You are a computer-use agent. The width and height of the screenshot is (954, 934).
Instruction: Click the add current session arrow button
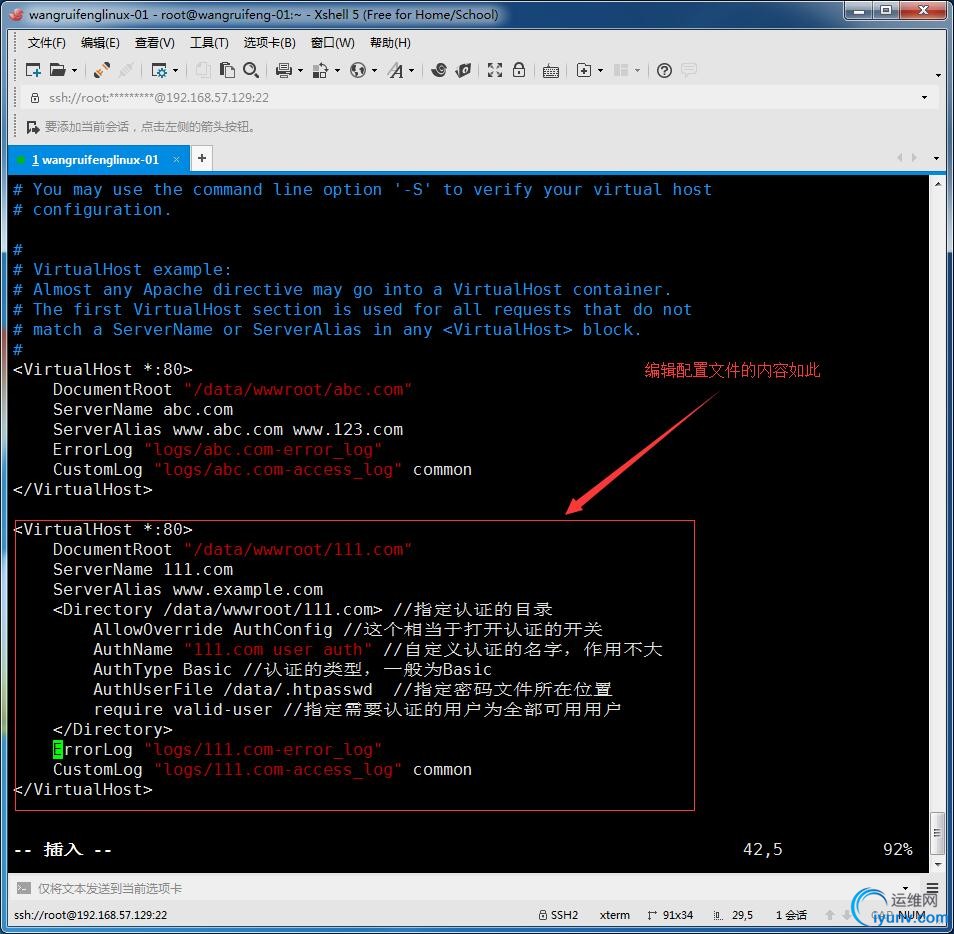32,127
